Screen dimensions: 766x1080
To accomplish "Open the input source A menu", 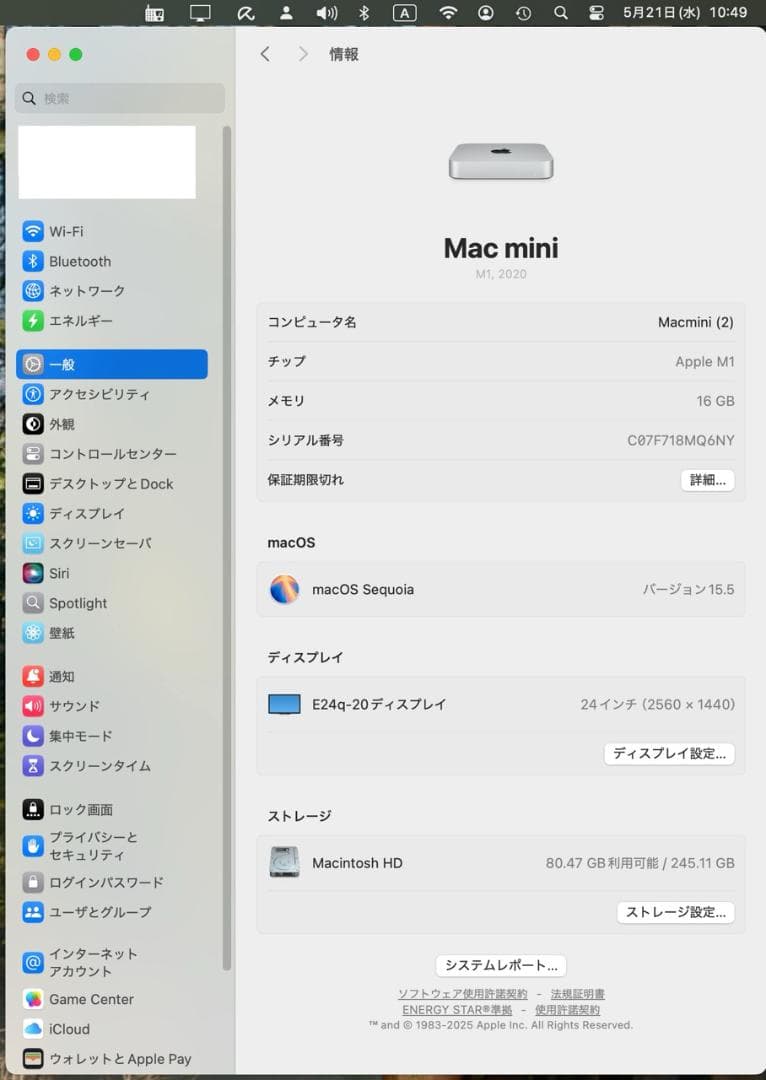I will click(404, 12).
